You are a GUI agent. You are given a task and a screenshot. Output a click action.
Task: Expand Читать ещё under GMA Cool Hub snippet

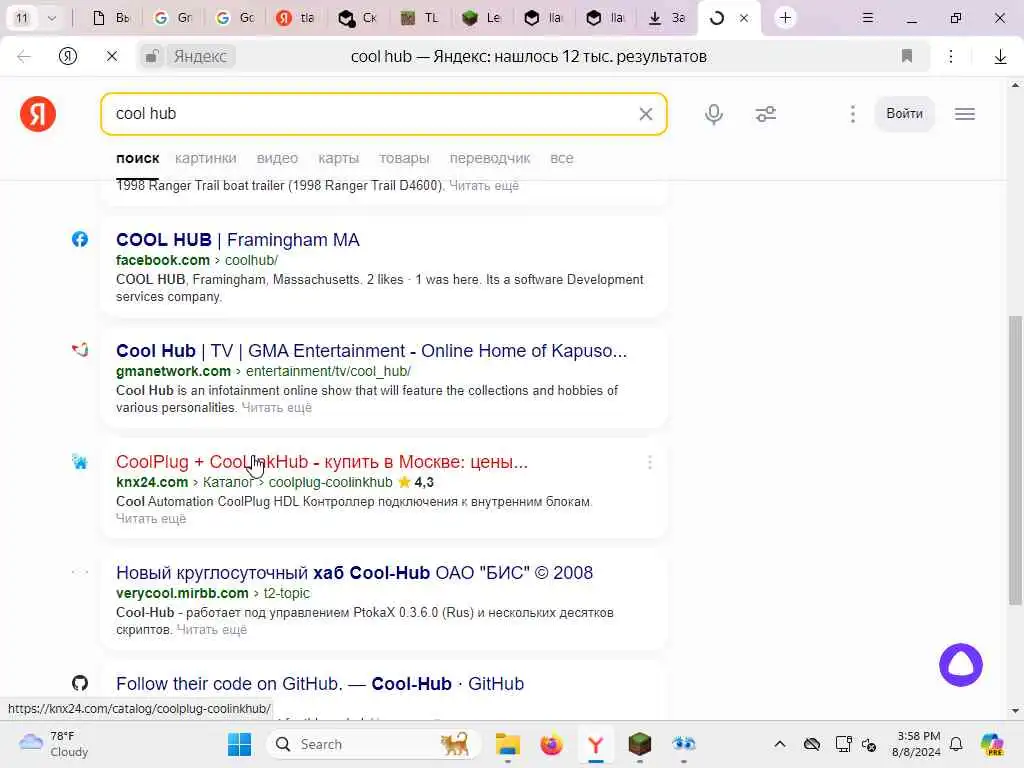point(276,408)
